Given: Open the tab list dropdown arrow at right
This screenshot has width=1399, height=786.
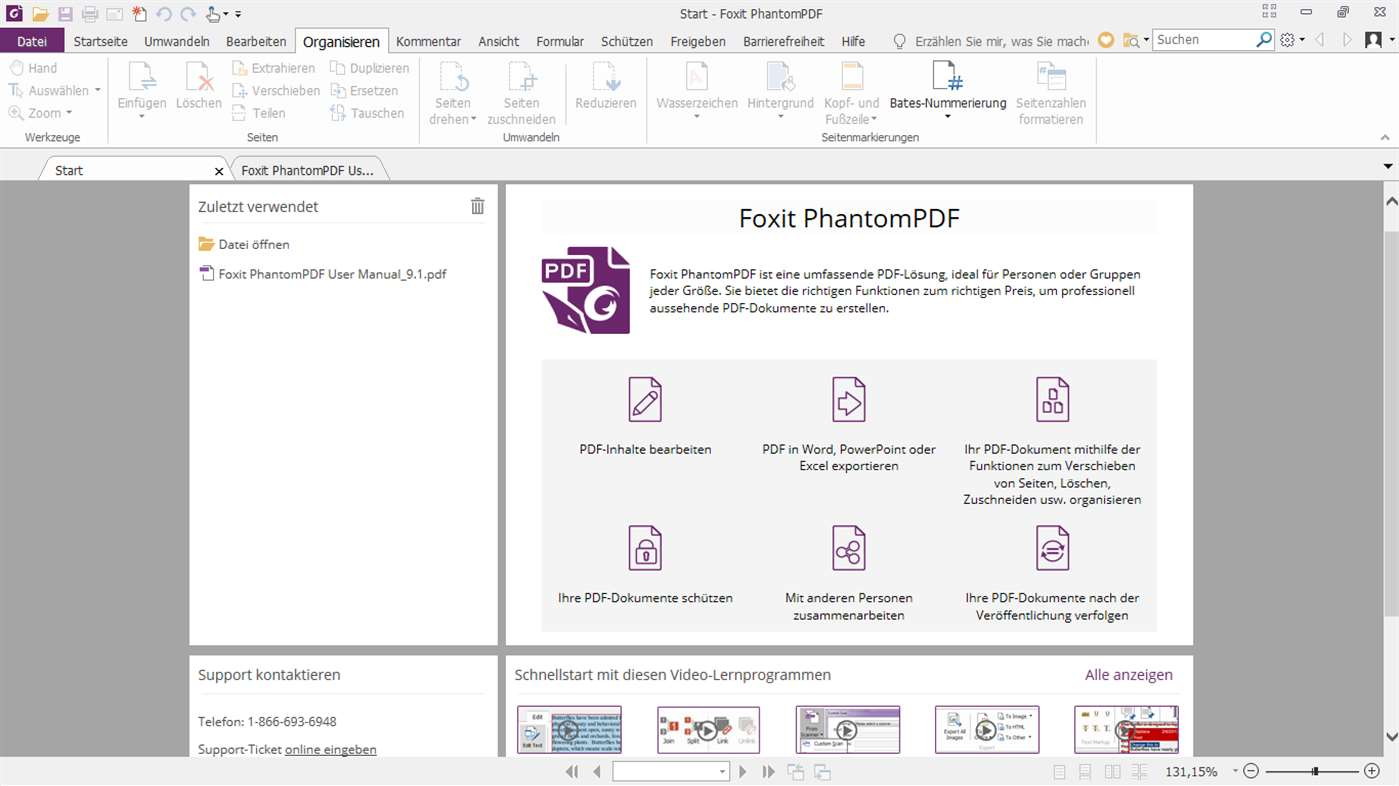Looking at the screenshot, I should [x=1388, y=166].
